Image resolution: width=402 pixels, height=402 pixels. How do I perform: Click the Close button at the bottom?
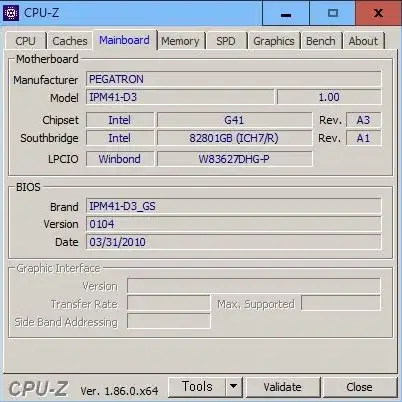359,387
